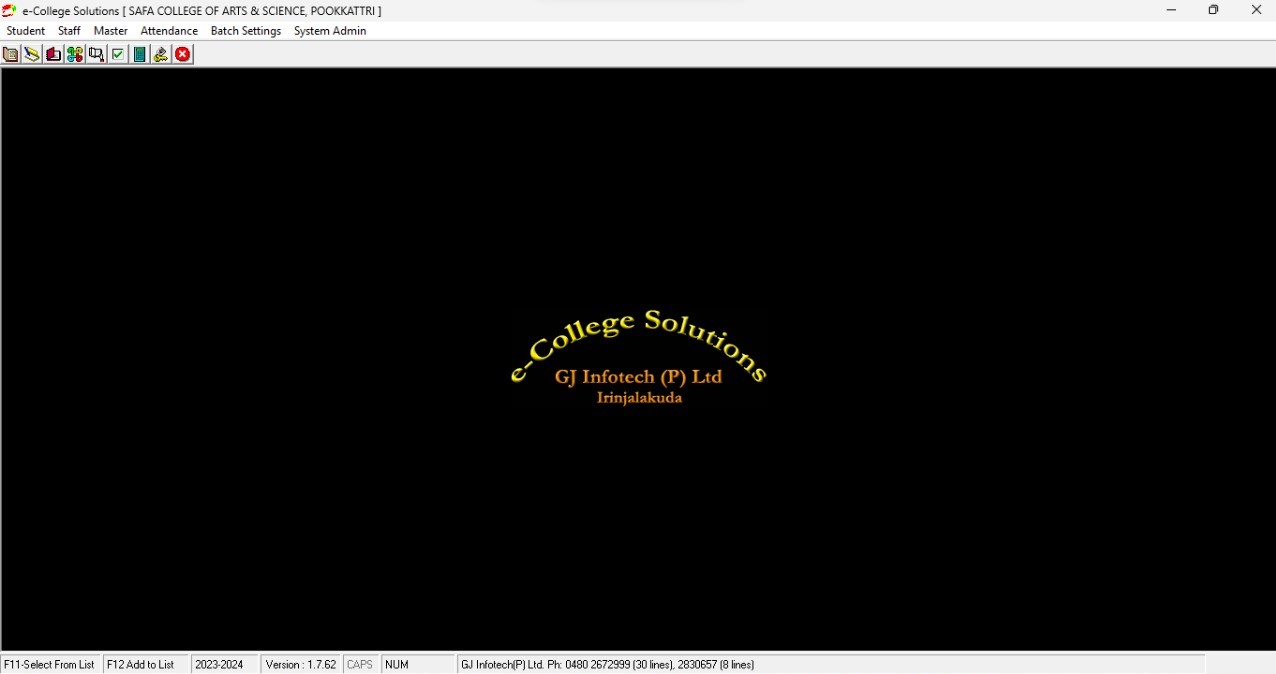Screen dimensions: 1276x674
Task: Minimize the e-College Solutions window
Action: 1171,10
